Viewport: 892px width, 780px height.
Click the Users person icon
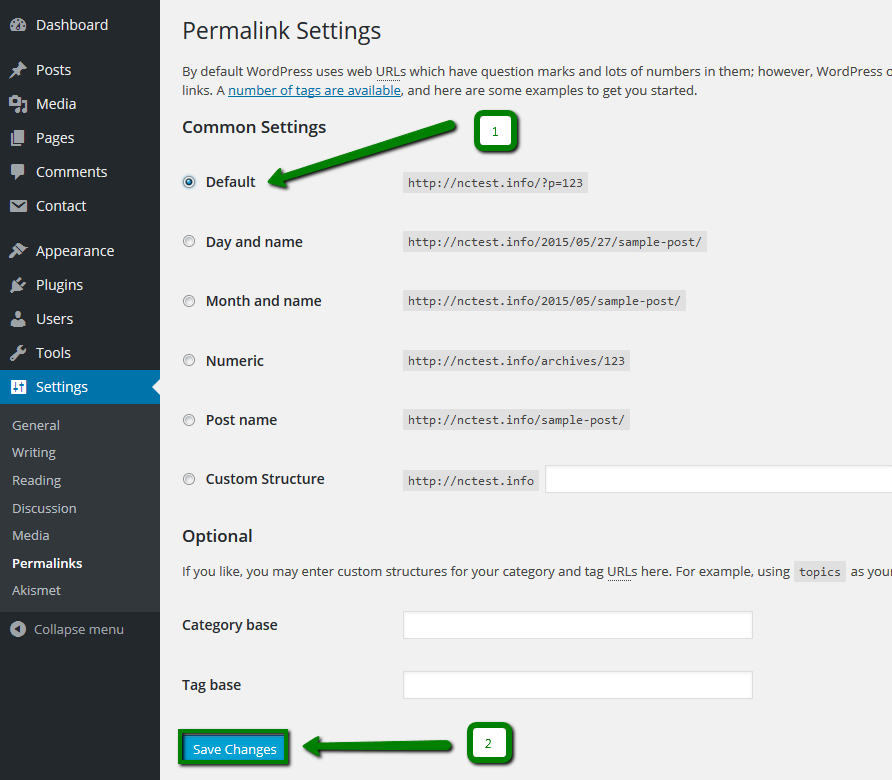coord(18,319)
